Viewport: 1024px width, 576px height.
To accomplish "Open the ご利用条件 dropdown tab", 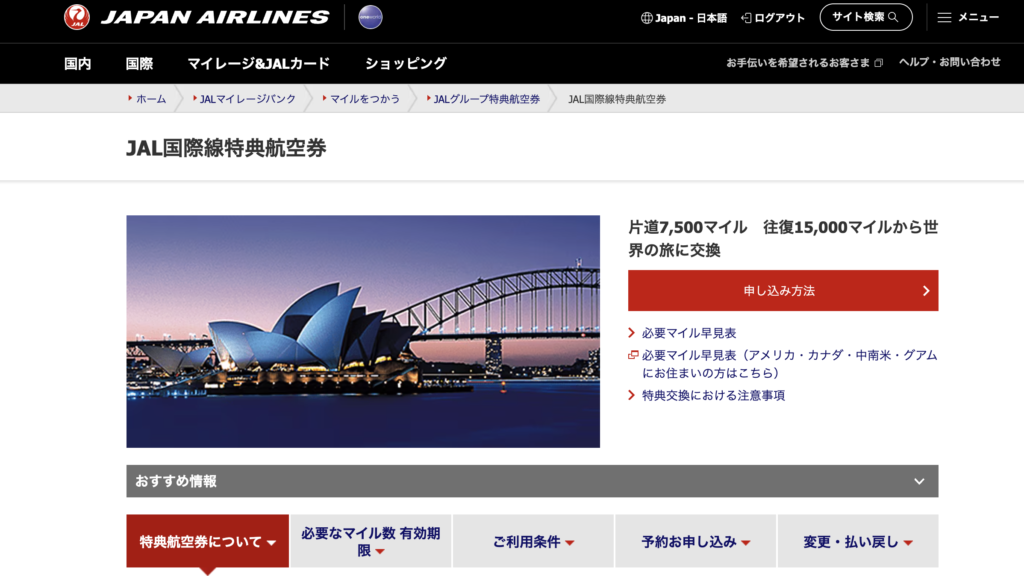I will point(533,542).
